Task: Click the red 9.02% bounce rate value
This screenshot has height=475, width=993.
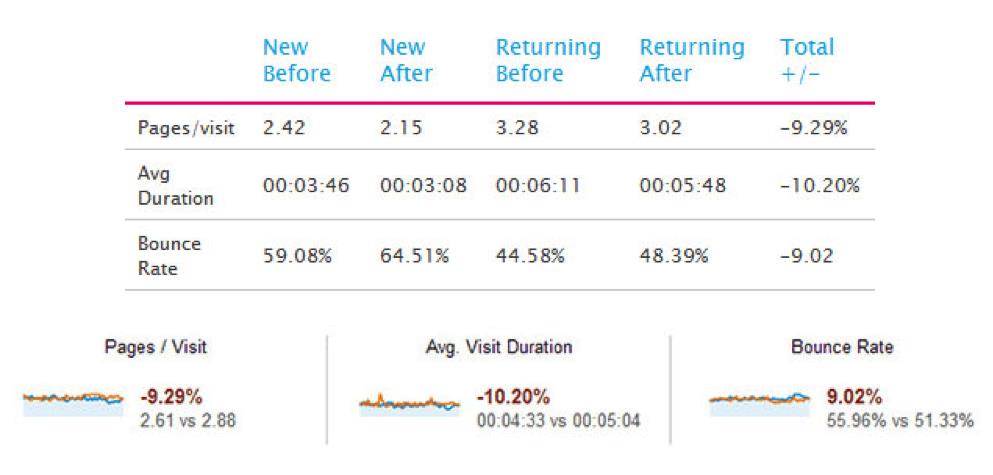Action: click(852, 397)
